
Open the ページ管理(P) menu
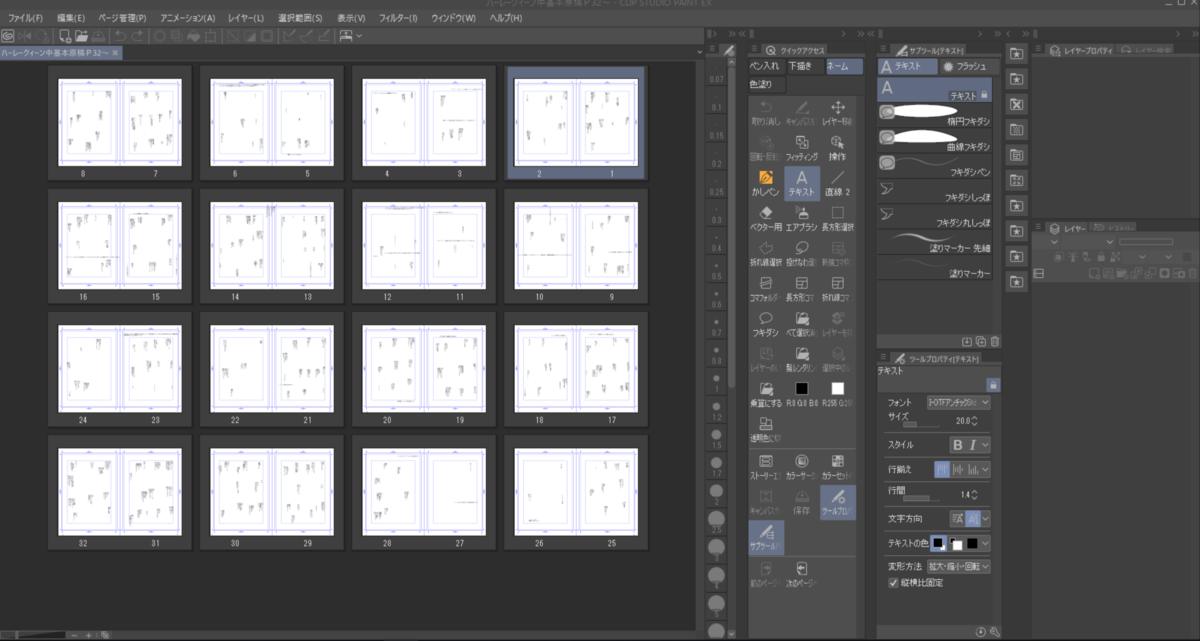click(x=121, y=19)
